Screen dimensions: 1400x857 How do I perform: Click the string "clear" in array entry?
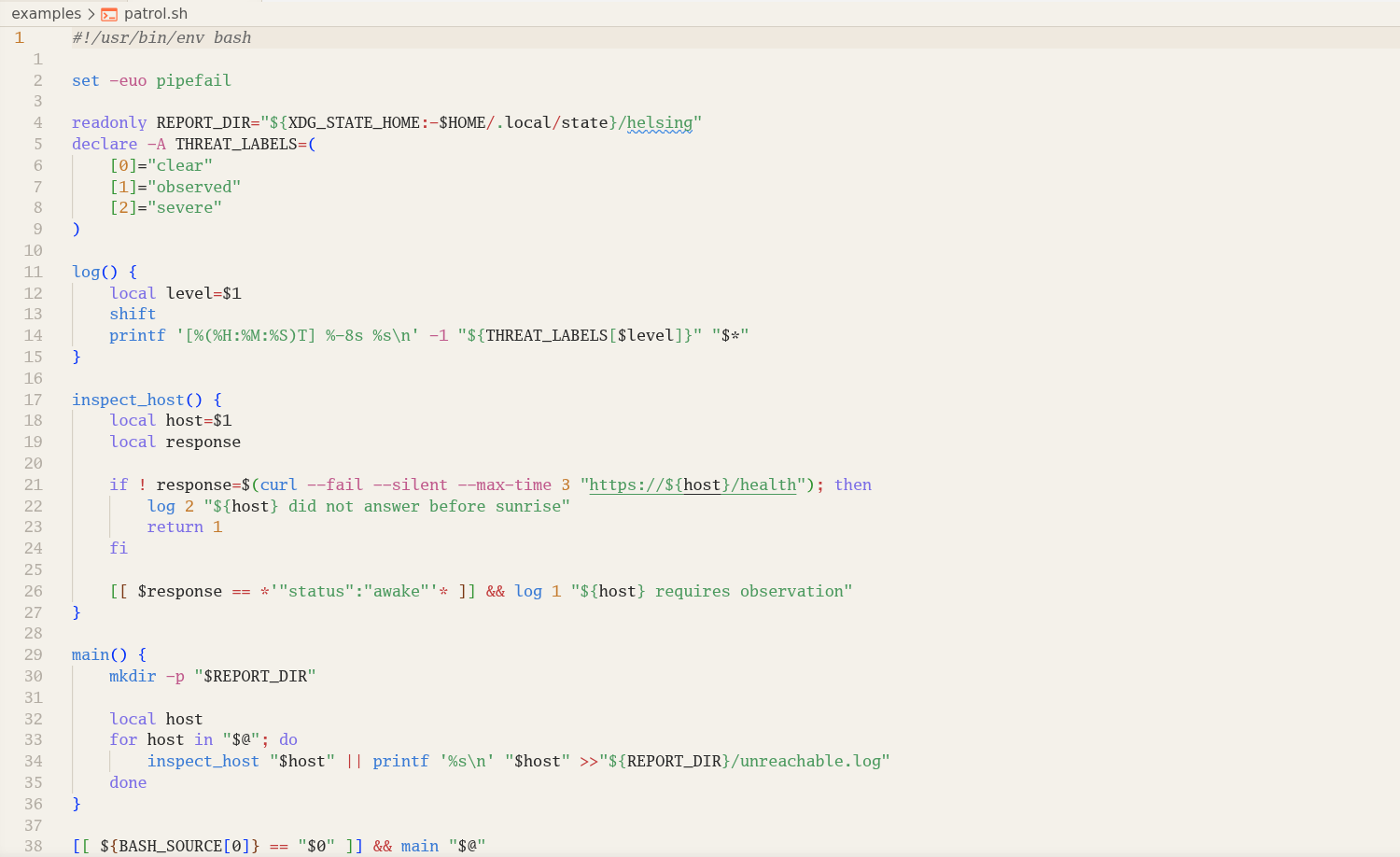(180, 165)
